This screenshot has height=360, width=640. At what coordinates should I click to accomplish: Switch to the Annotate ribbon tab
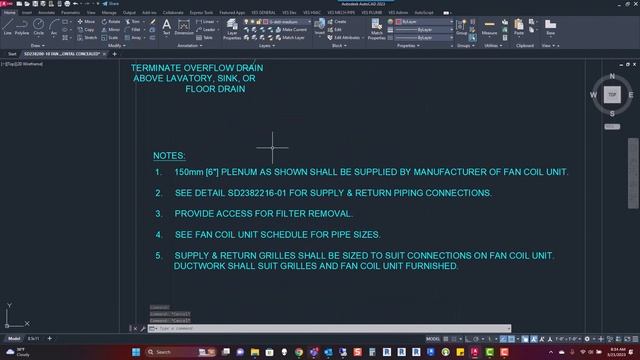tap(46, 13)
